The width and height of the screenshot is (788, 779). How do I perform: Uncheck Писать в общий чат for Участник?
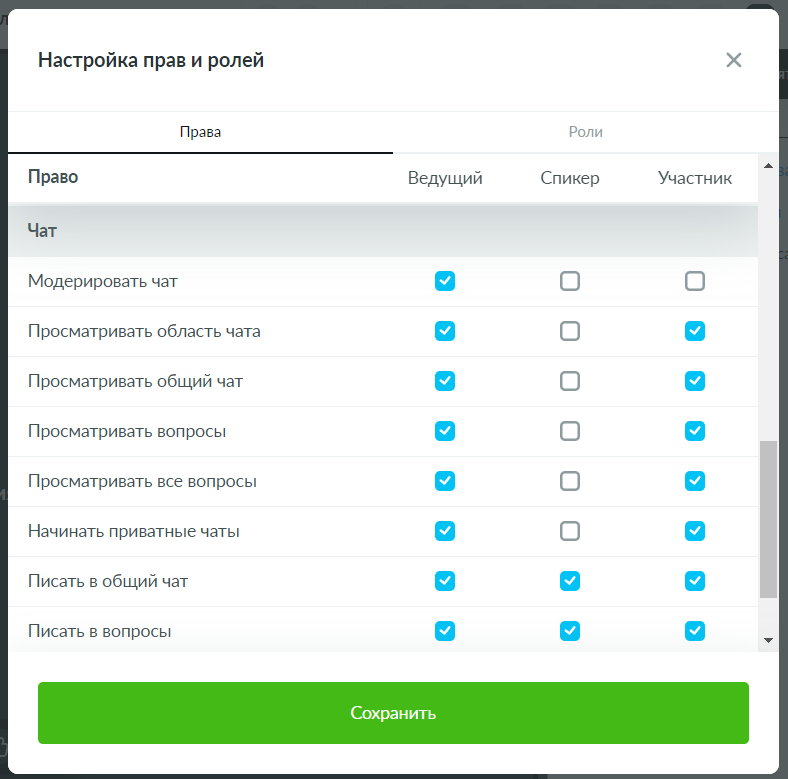coord(695,581)
